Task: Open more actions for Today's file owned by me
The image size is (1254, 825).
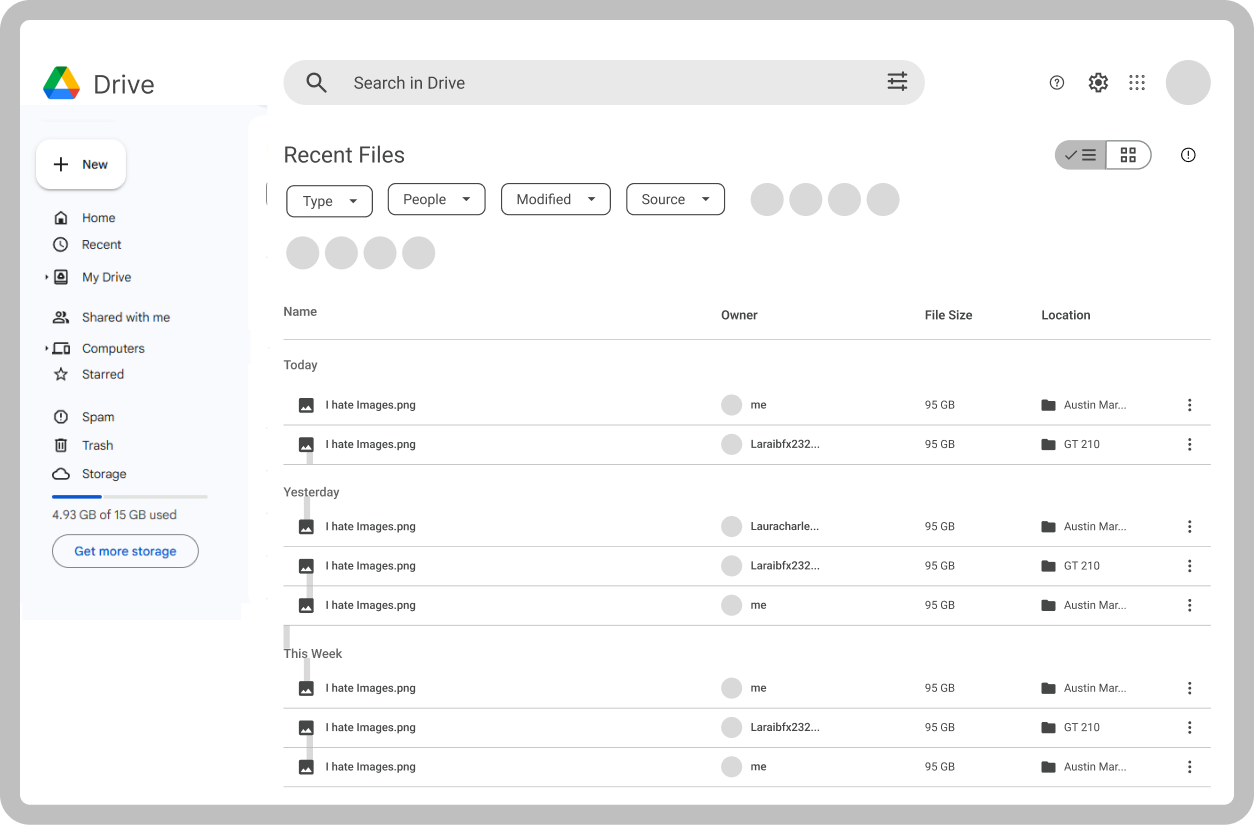Action: [1189, 405]
